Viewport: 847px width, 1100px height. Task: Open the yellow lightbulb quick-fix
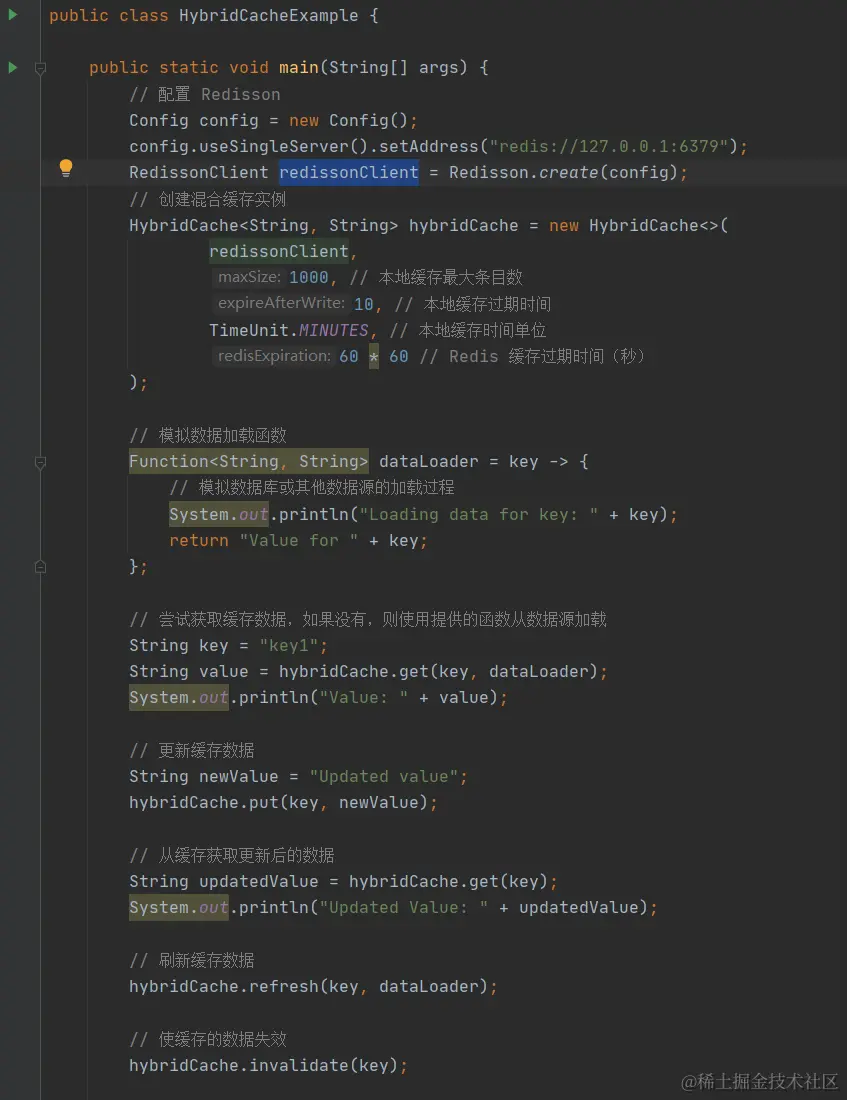pos(66,168)
